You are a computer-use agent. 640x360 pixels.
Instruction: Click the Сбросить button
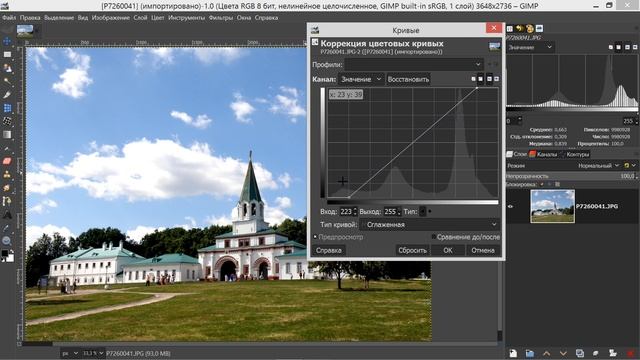coord(413,250)
